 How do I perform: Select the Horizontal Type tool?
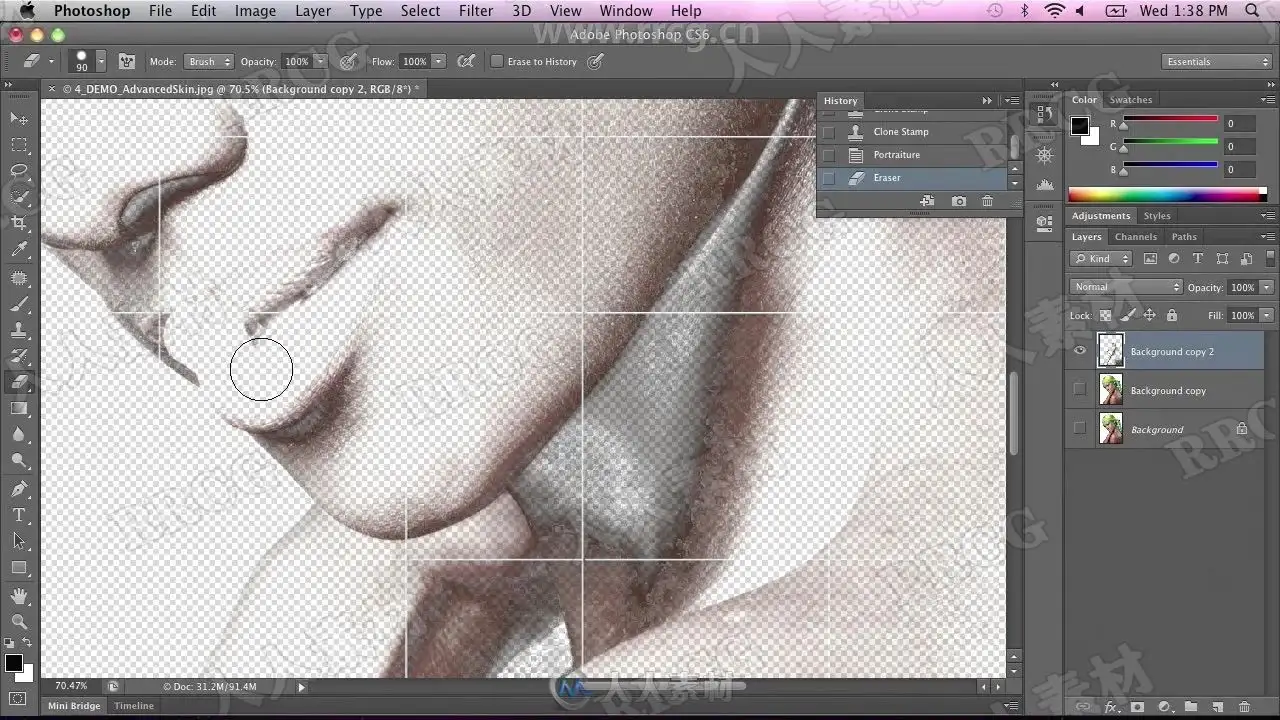[19, 515]
